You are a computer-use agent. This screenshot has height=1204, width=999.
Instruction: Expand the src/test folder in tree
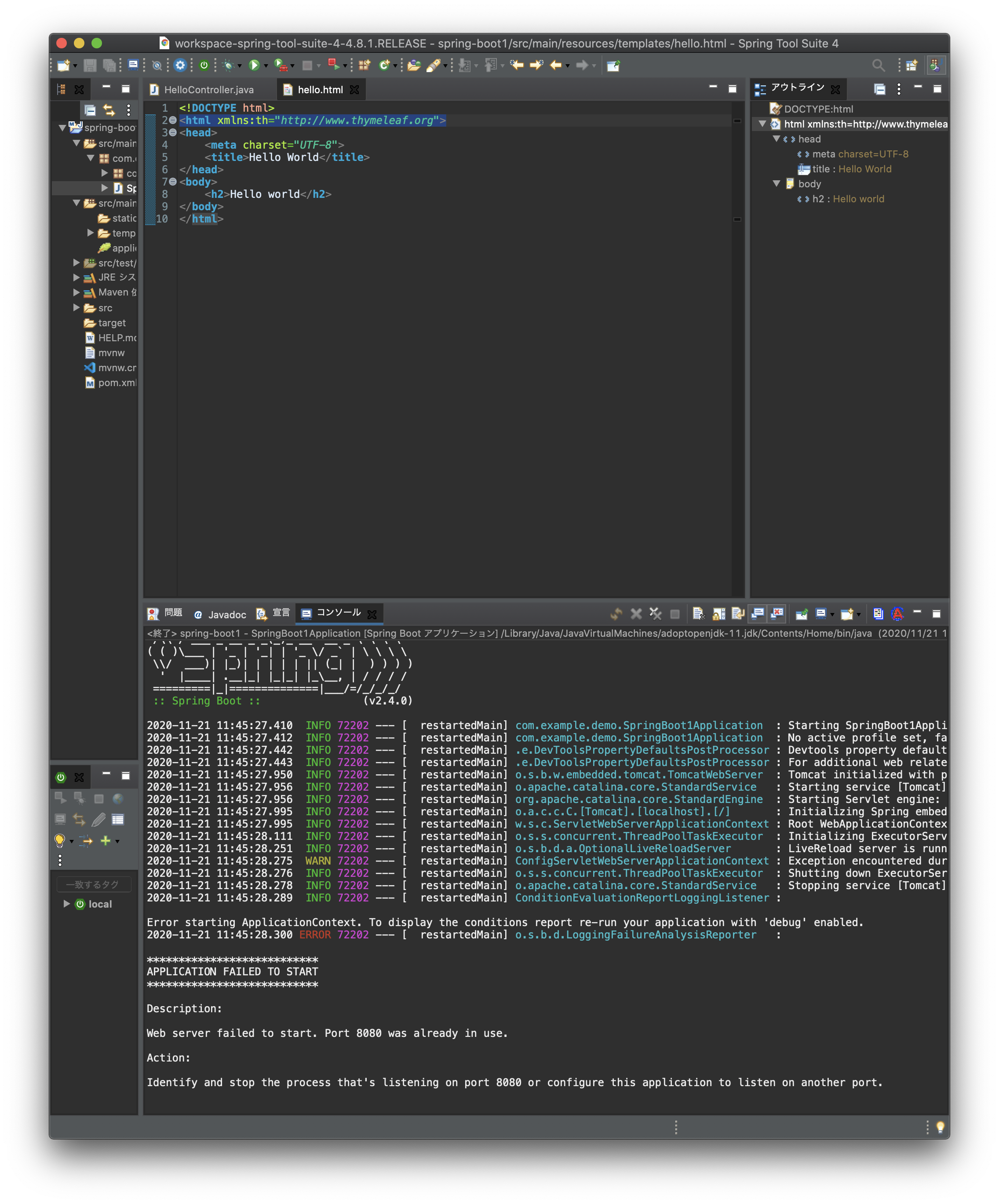point(76,263)
